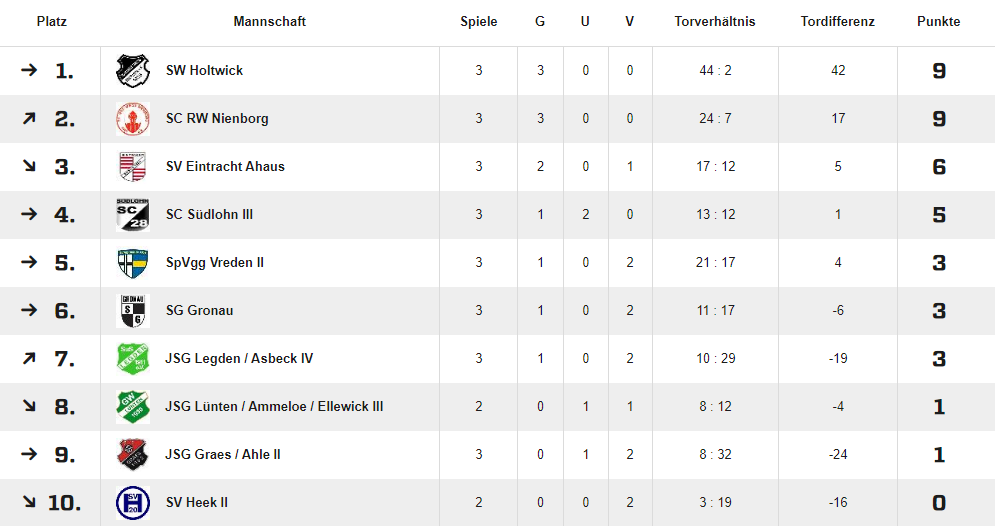The width and height of the screenshot is (995, 526).
Task: Open the SW Holtwick team link
Action: click(x=204, y=70)
